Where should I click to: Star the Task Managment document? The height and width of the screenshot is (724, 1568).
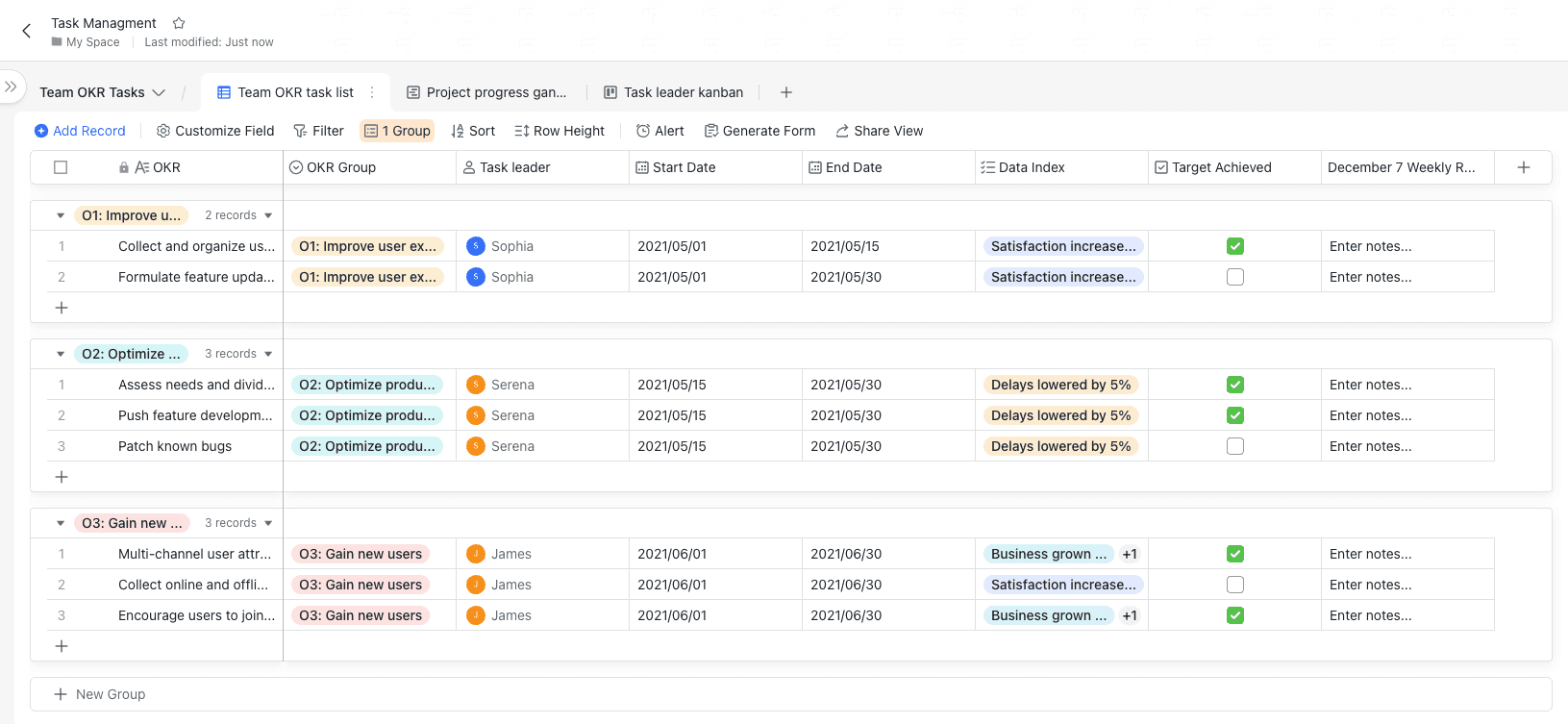[179, 23]
